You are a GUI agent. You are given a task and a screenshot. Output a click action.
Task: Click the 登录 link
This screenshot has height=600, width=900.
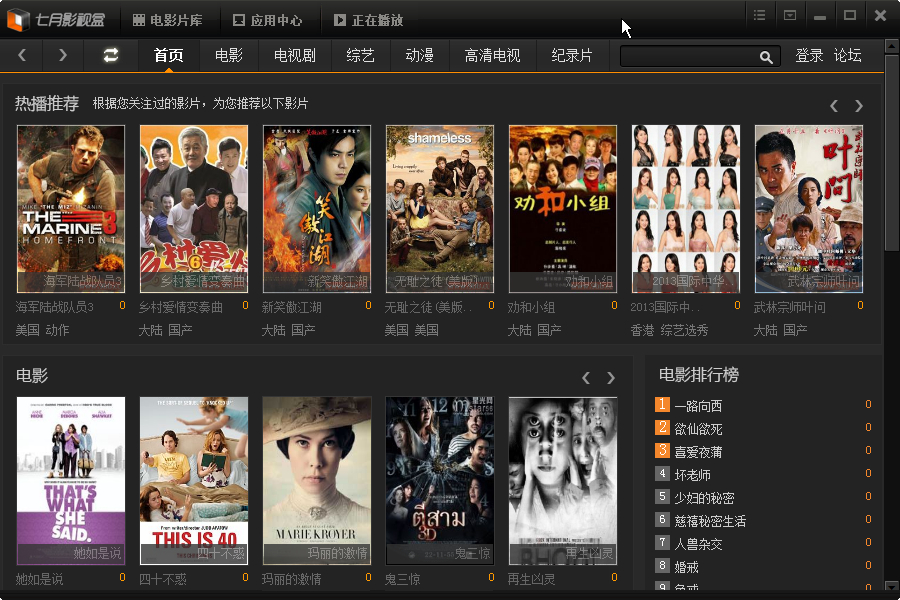coord(809,55)
